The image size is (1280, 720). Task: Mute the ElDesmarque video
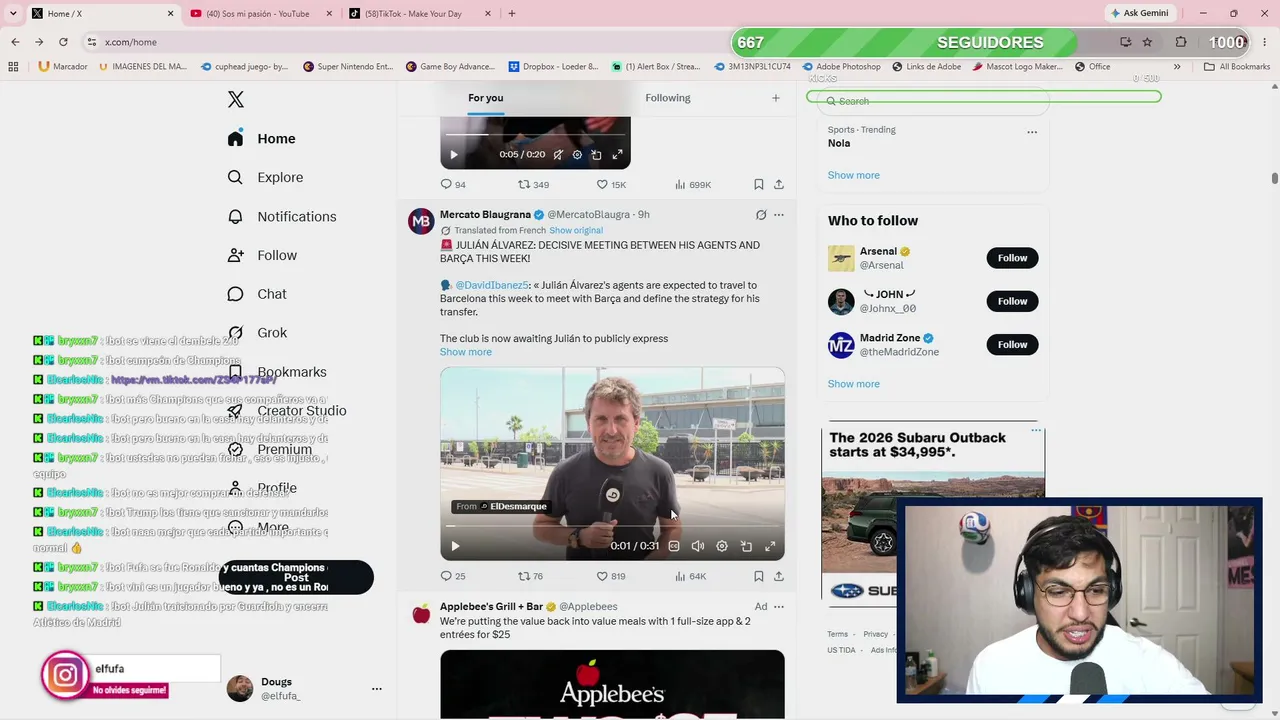698,546
